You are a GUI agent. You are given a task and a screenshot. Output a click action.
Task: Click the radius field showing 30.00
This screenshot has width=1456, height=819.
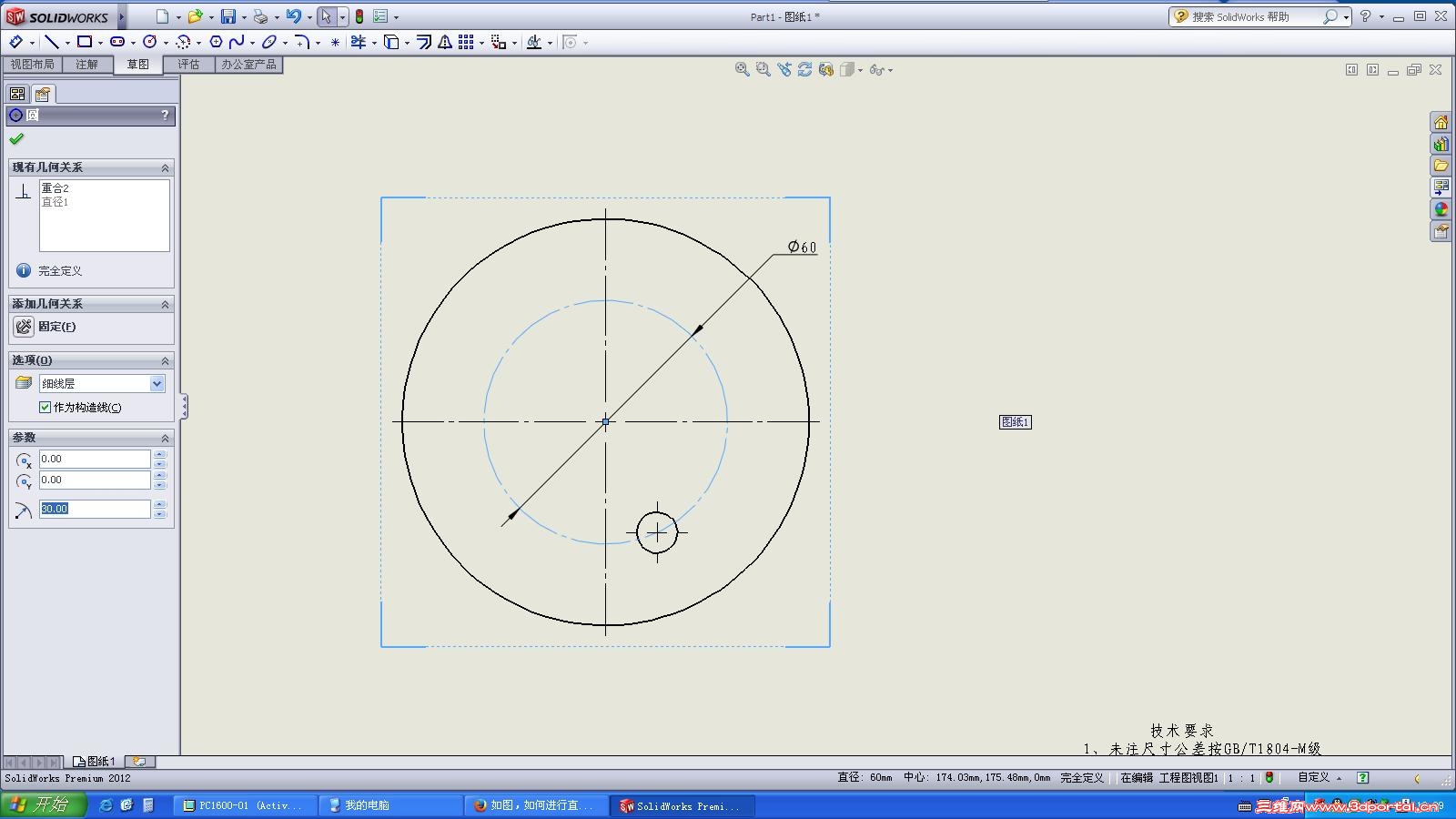click(95, 510)
